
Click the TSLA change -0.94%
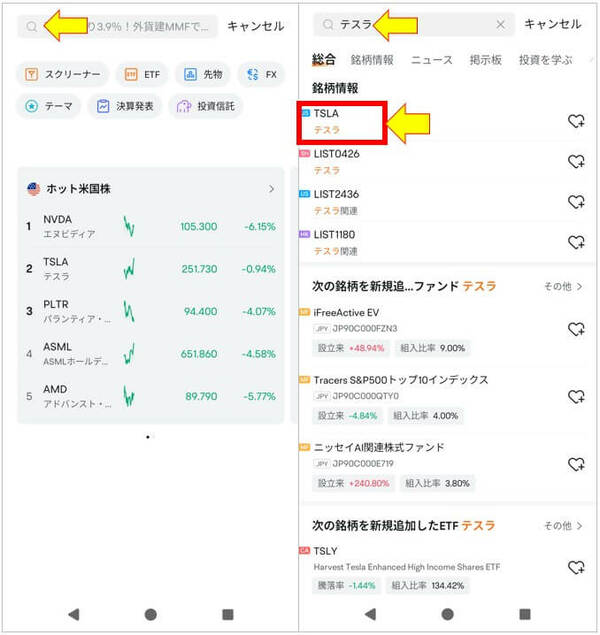coord(258,269)
